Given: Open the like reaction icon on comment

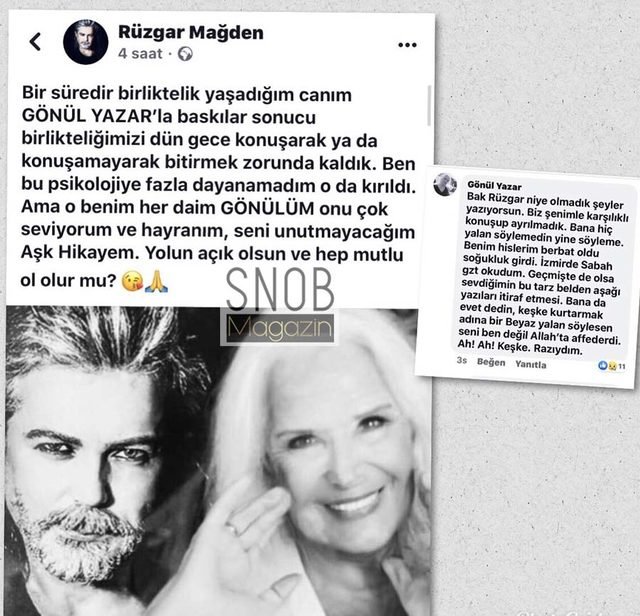Looking at the screenshot, I should pyautogui.click(x=602, y=366).
